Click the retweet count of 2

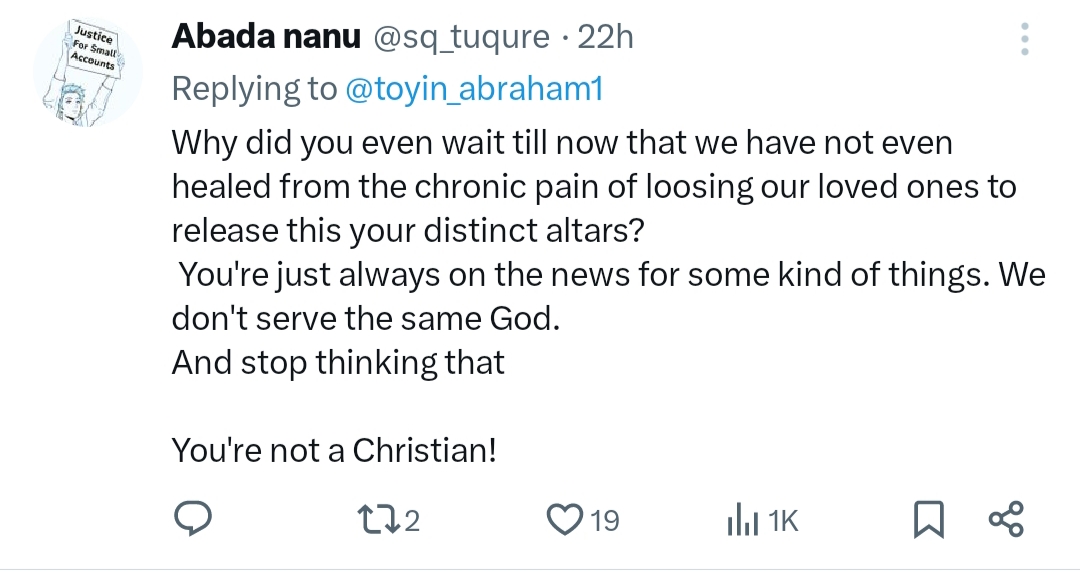412,521
